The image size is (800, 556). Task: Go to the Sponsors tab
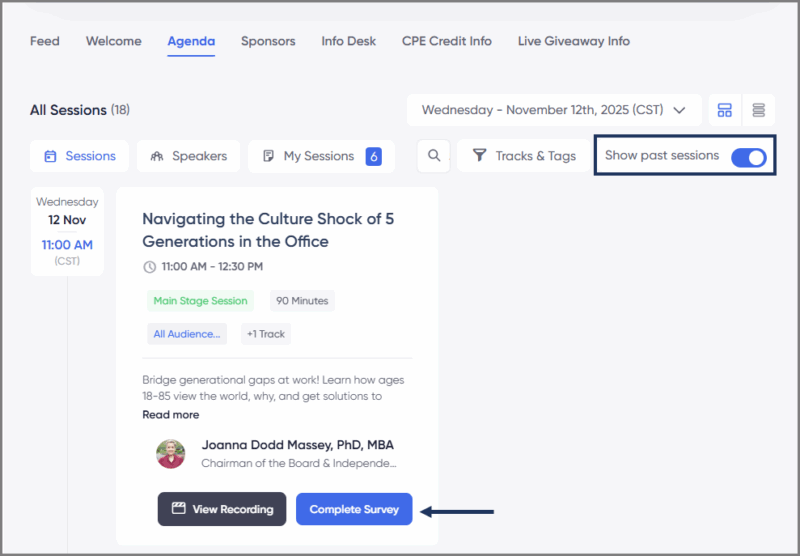(268, 41)
